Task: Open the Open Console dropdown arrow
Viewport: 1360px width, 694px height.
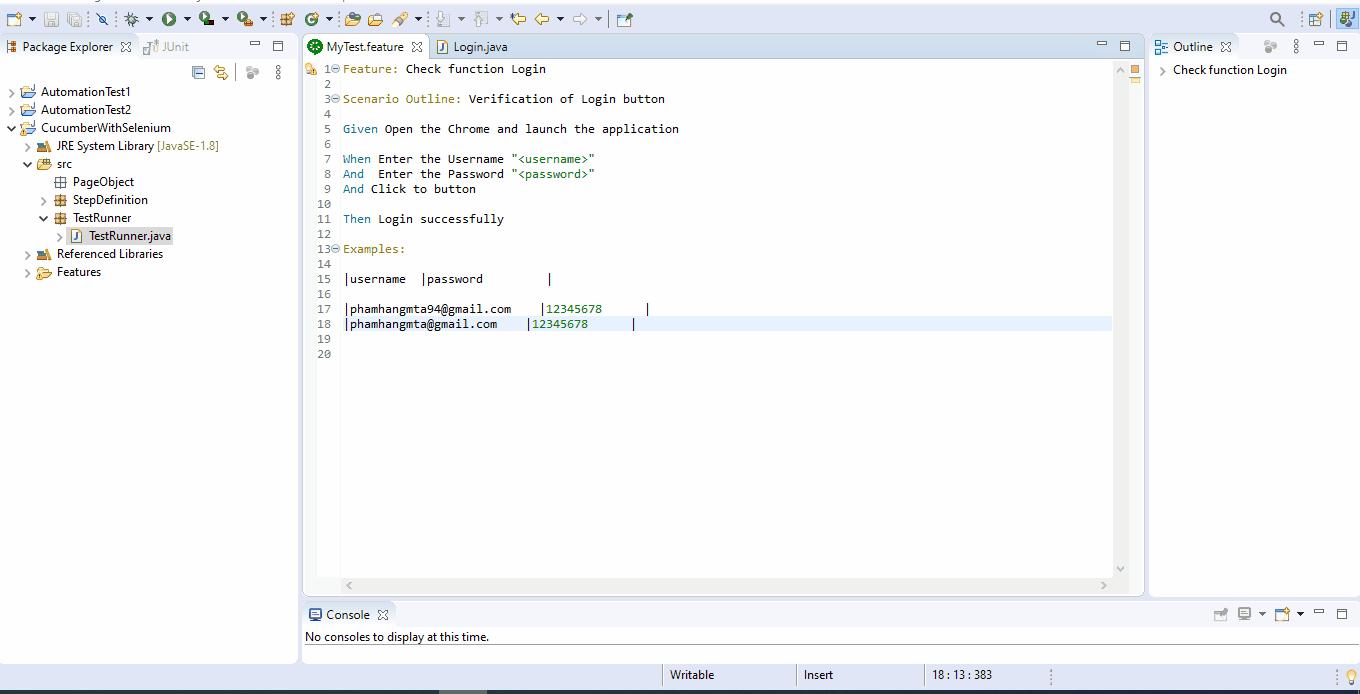Action: [1300, 614]
